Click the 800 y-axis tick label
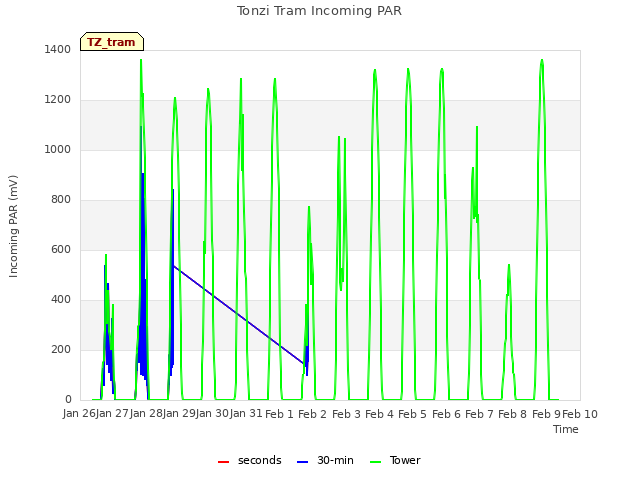640x480 pixels. pyautogui.click(x=61, y=200)
